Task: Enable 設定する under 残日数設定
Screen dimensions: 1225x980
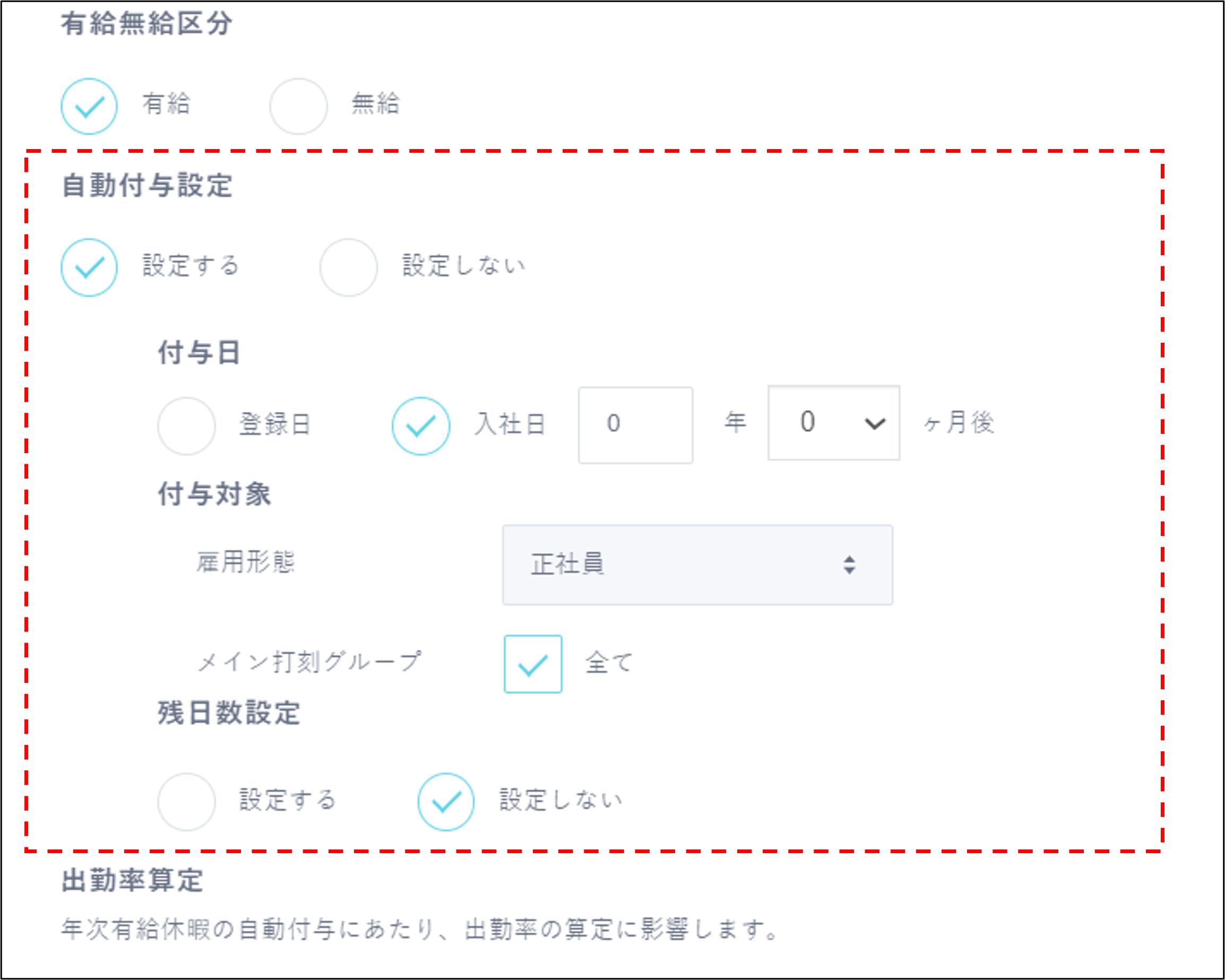Action: tap(186, 802)
